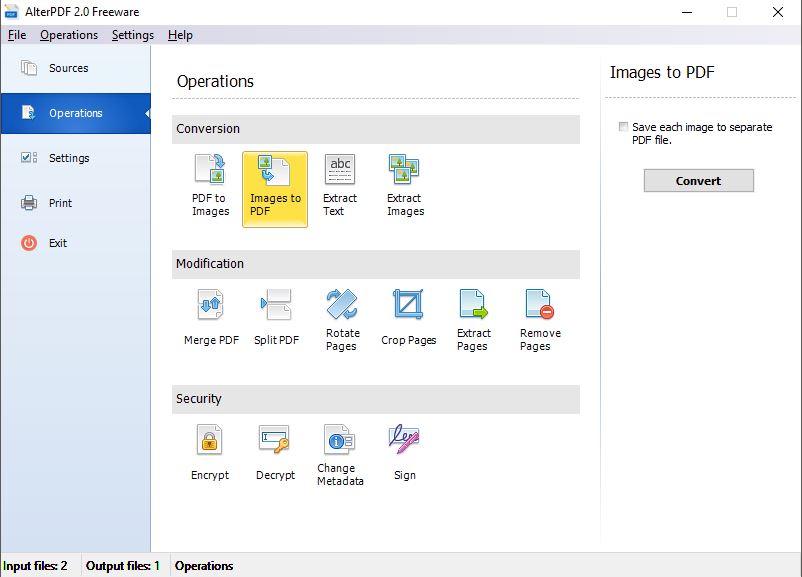Open the Settings menu in the menu bar
Screen dimensions: 802x577
133,35
